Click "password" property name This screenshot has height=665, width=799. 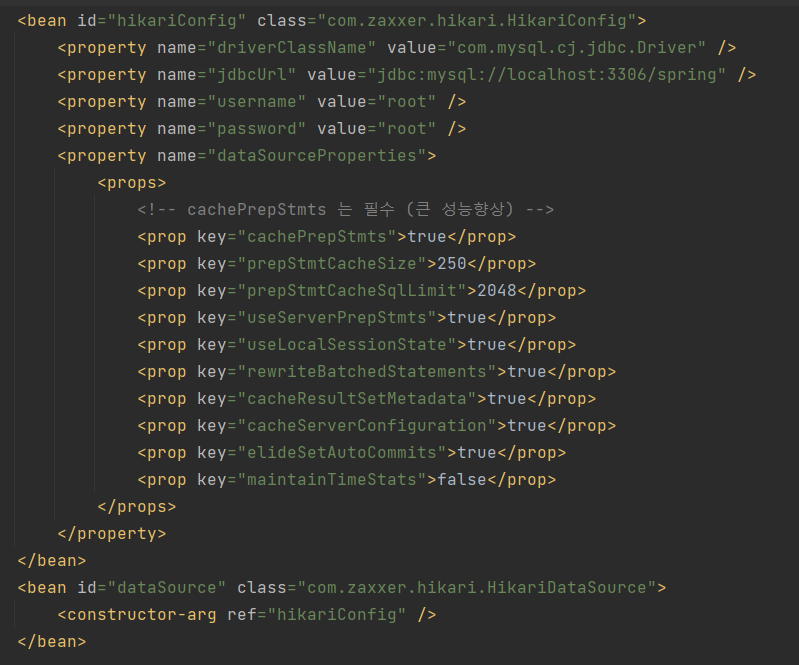tap(256, 129)
